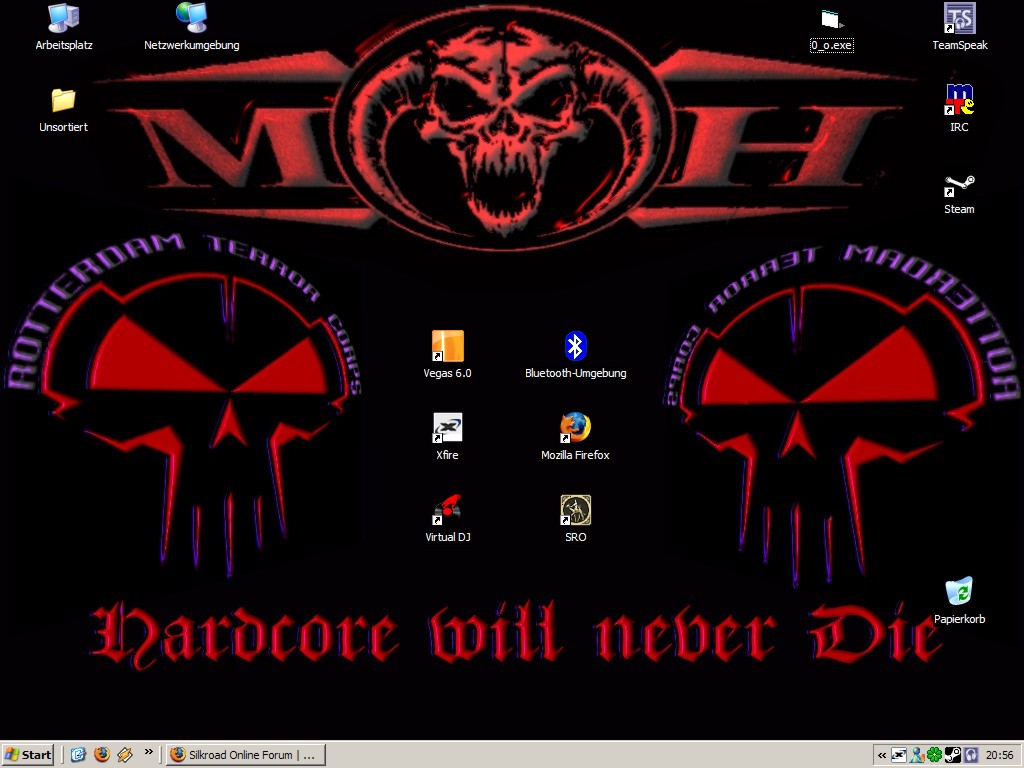The image size is (1024, 768).
Task: Click the Arbeitsplatz desktop icon
Action: [64, 18]
